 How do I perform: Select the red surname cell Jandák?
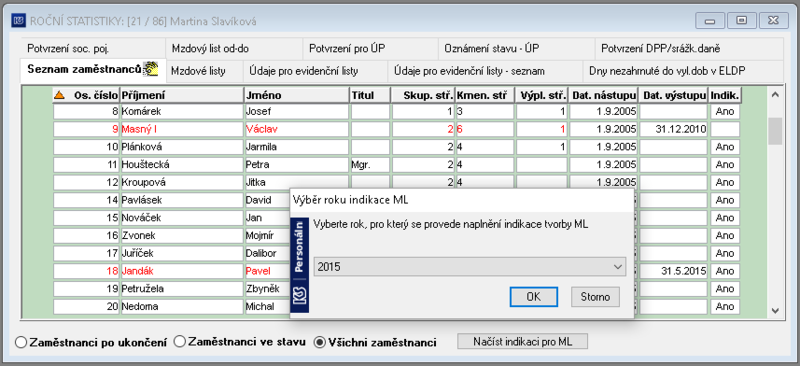[x=182, y=271]
